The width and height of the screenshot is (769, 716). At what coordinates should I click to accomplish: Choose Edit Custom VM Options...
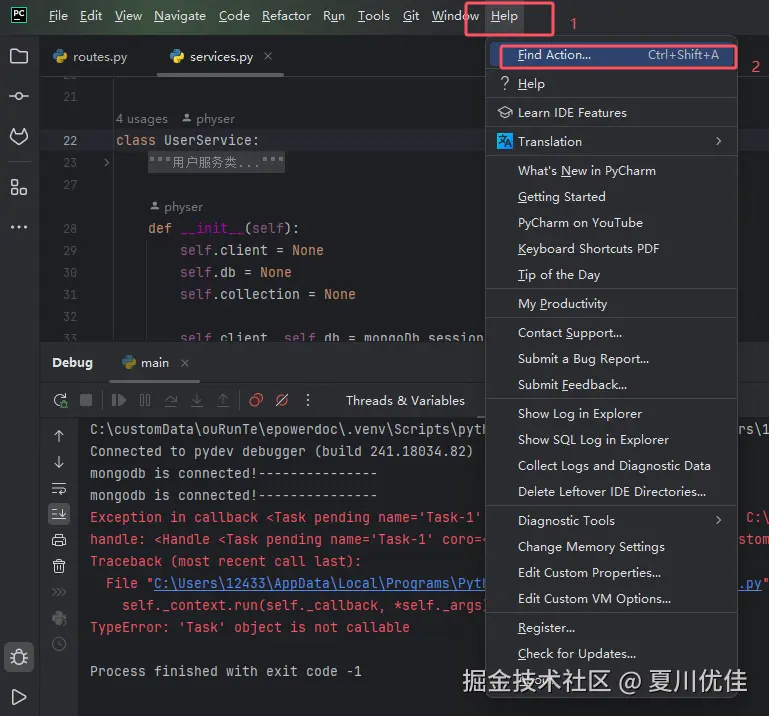612,598
